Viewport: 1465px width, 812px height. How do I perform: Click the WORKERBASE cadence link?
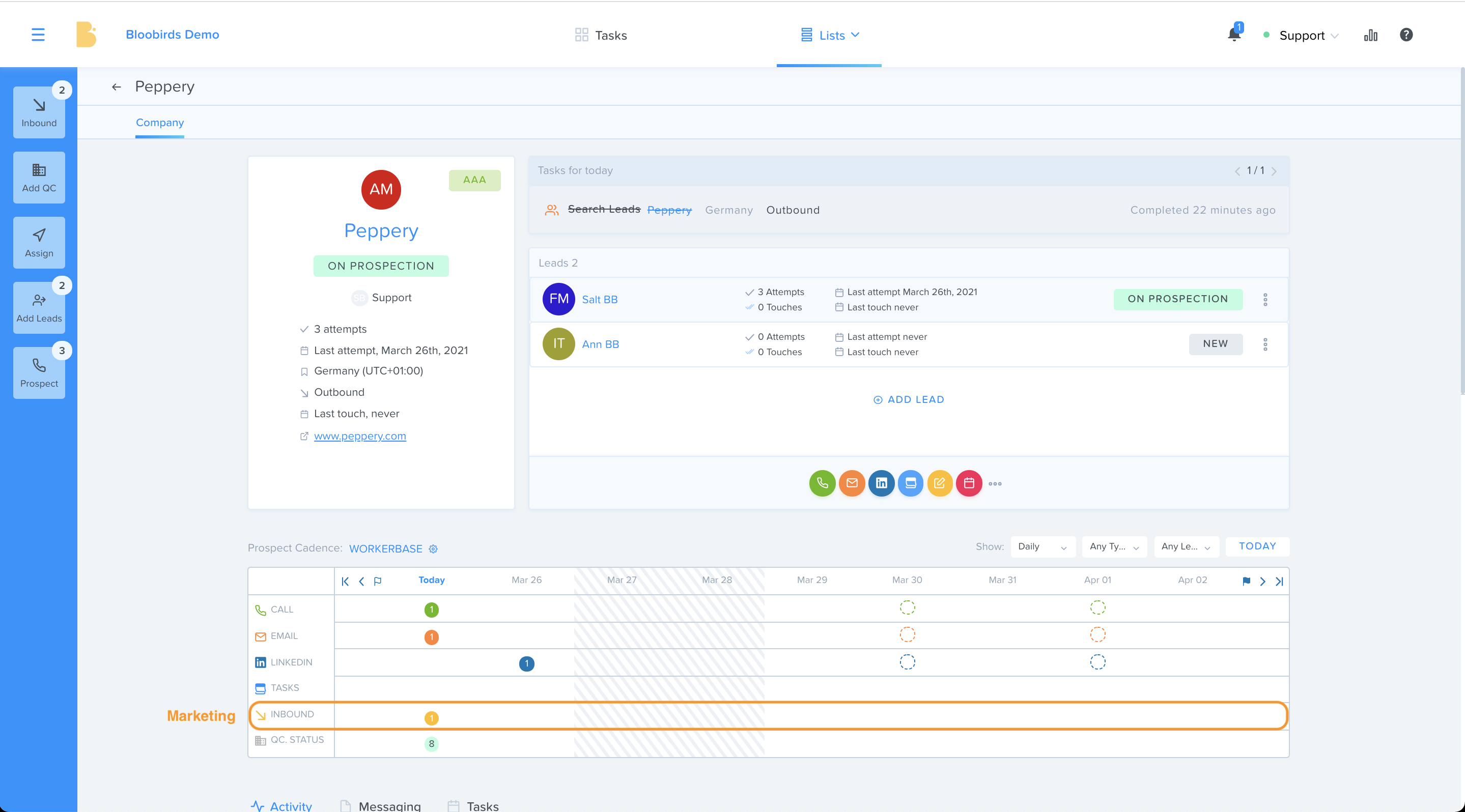tap(385, 549)
